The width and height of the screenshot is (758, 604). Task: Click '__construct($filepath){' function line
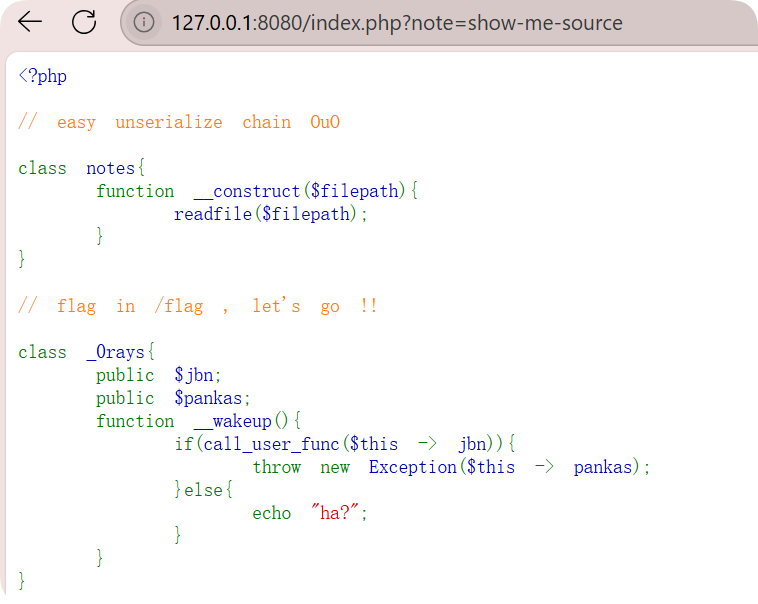point(257,191)
